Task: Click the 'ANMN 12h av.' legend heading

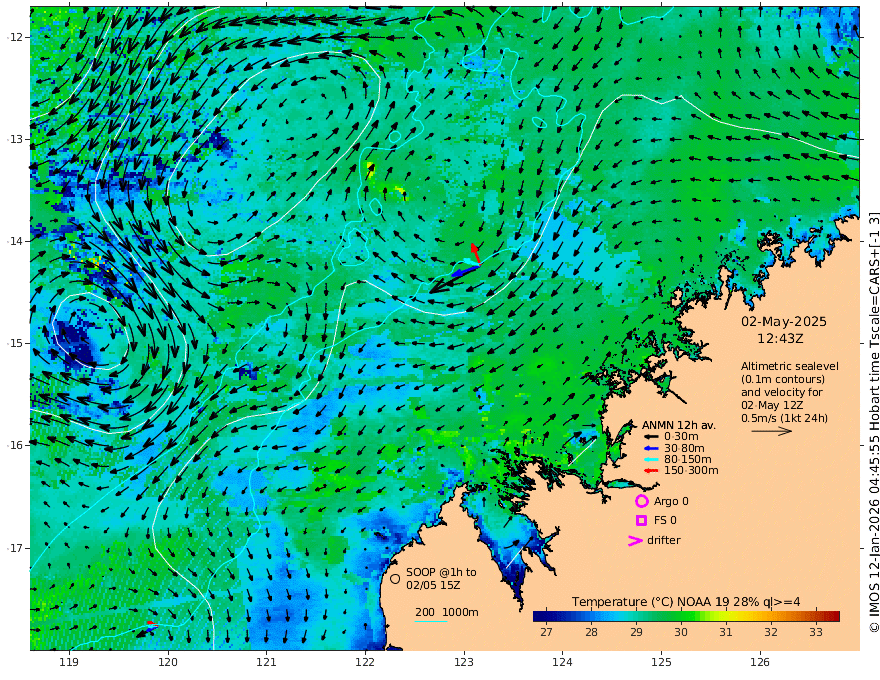Action: point(679,425)
